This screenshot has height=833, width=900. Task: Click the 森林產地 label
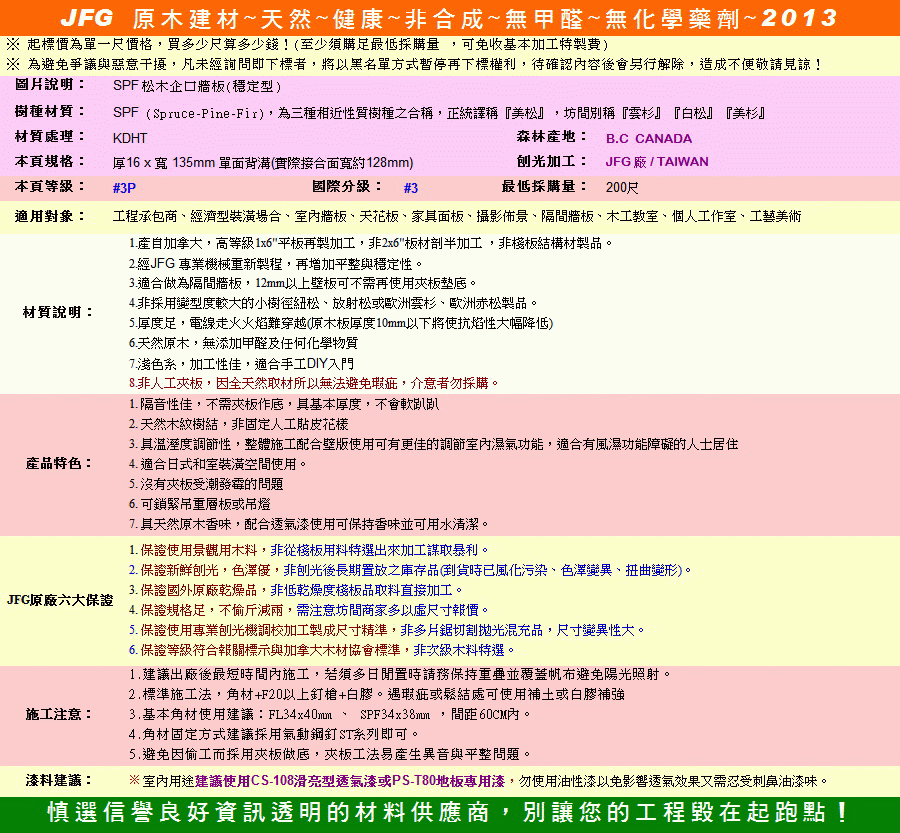pos(552,137)
